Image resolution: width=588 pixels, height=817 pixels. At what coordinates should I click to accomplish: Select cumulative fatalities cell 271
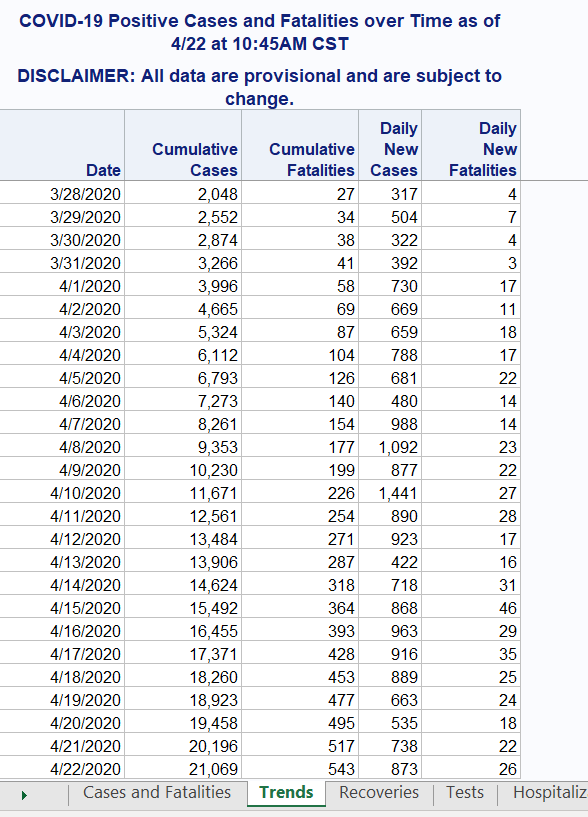(x=300, y=538)
